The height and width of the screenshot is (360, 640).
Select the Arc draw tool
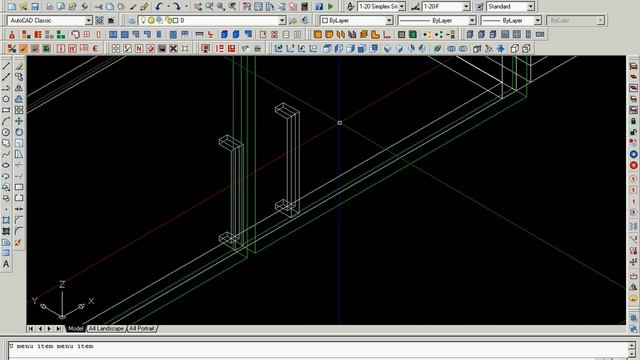point(6,121)
